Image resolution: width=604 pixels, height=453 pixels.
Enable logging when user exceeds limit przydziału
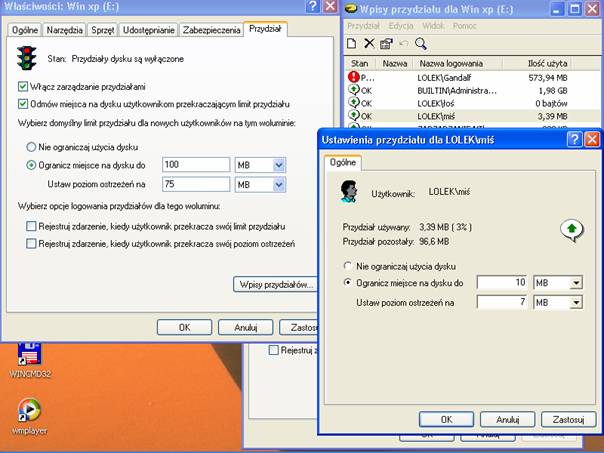31,226
